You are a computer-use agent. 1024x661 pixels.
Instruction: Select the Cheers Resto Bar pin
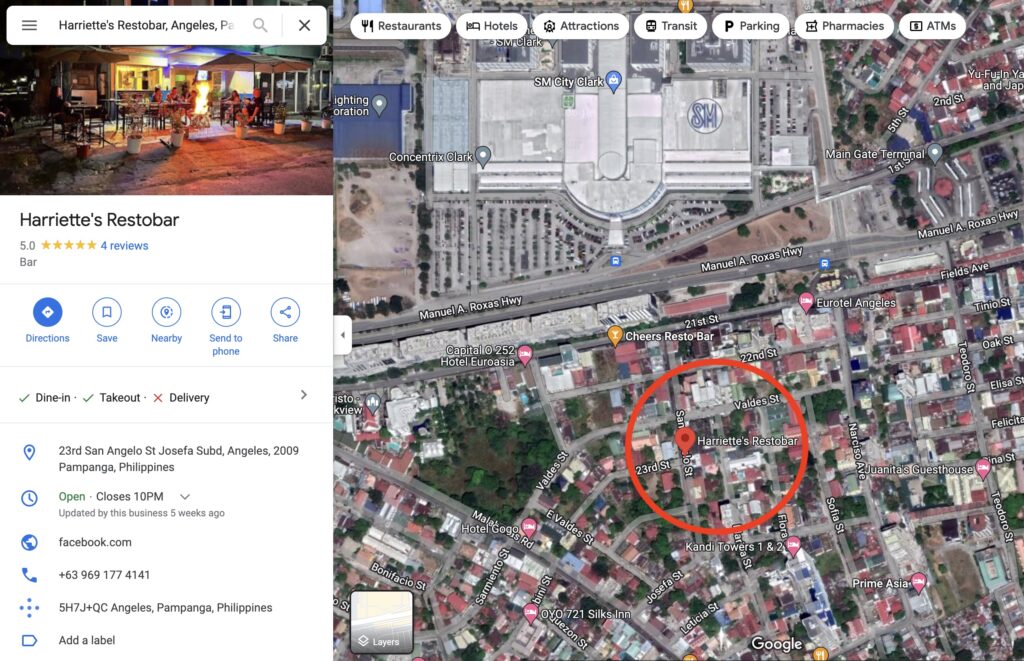pos(615,335)
